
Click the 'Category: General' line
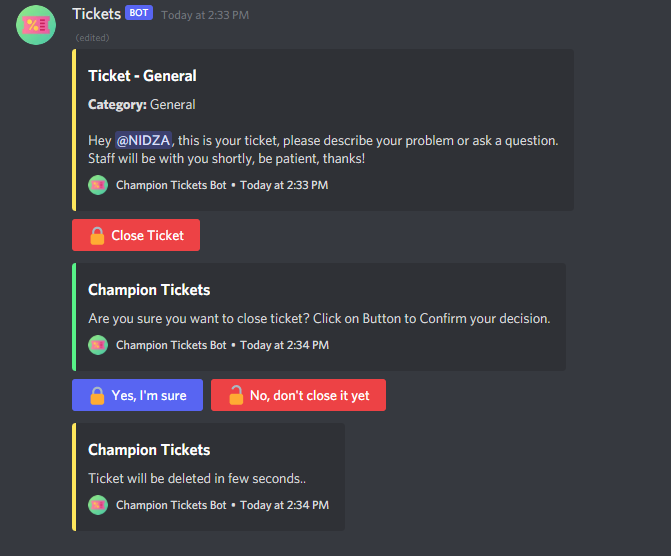pos(142,104)
